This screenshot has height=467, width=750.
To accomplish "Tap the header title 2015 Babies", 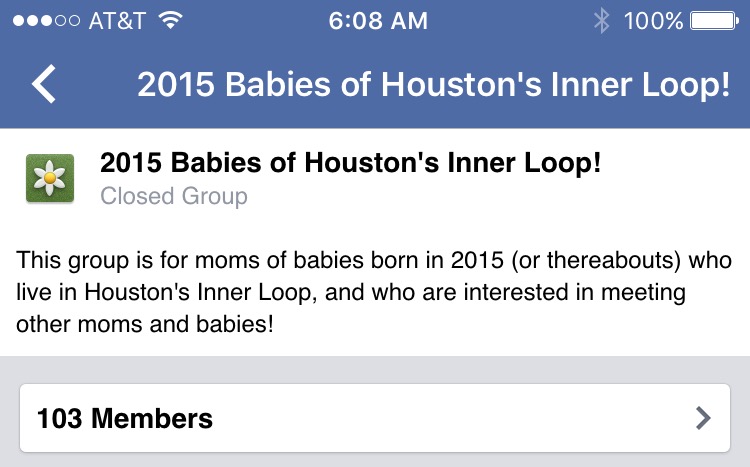I will click(433, 85).
